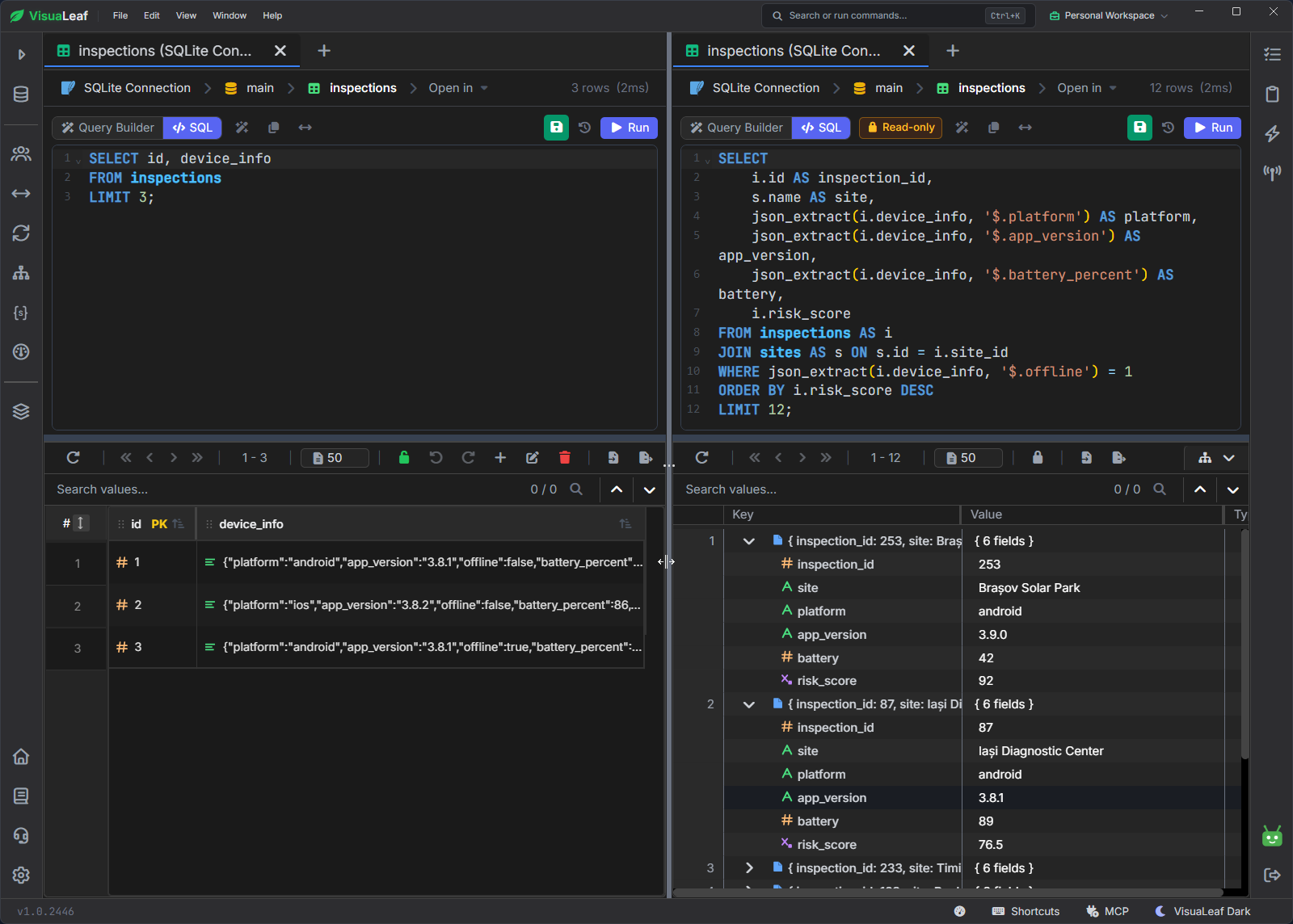Open Personal Workspace dropdown
Image resolution: width=1293 pixels, height=924 pixels.
1108,15
